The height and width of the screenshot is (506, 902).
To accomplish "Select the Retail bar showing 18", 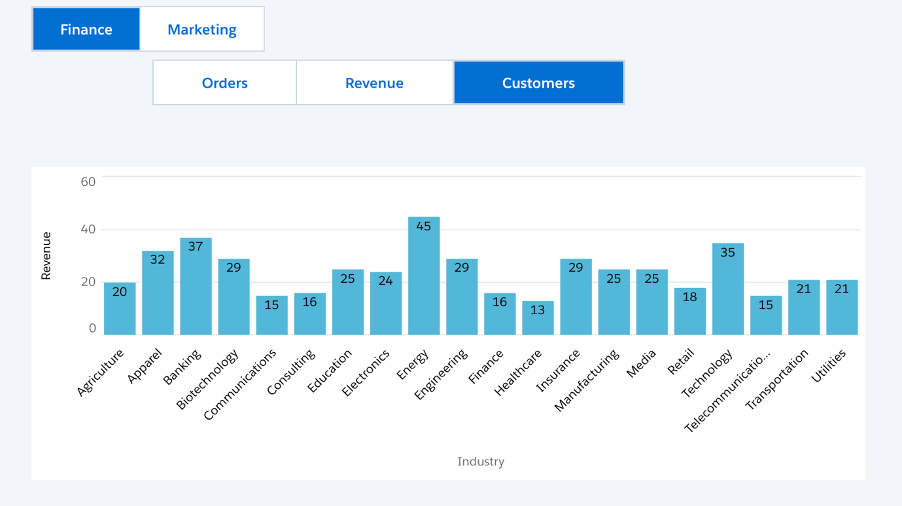I will pyautogui.click(x=690, y=311).
